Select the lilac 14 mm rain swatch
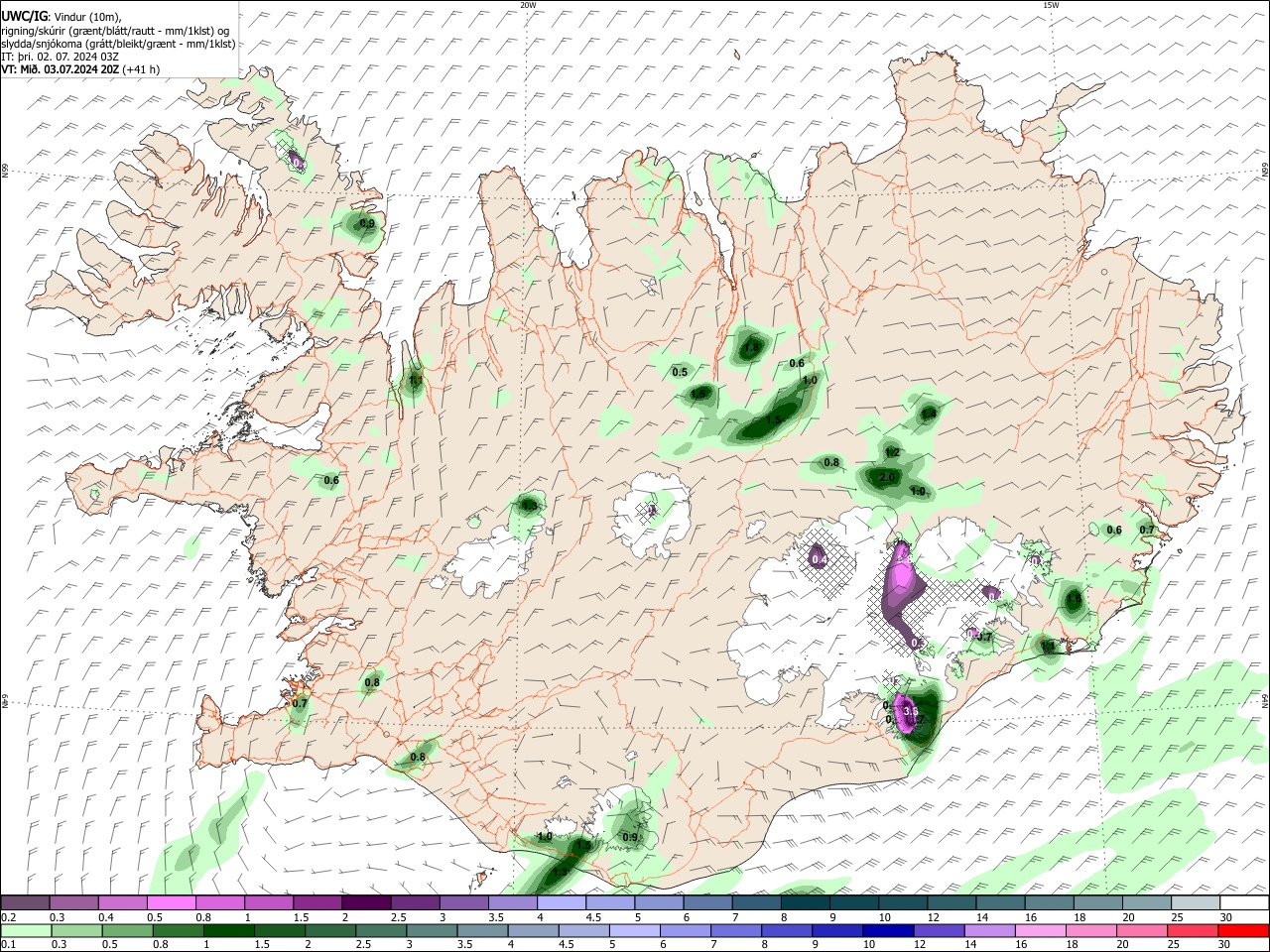The image size is (1270, 952). [989, 930]
